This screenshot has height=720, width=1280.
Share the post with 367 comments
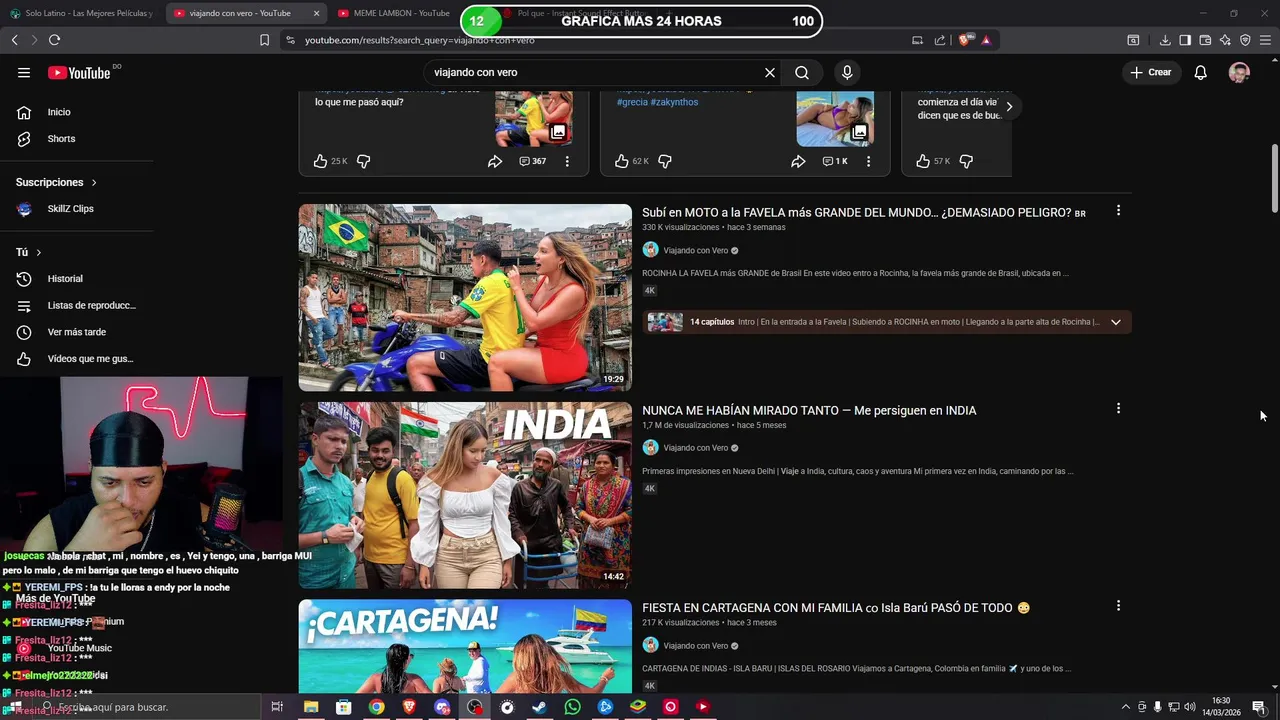pyautogui.click(x=495, y=161)
